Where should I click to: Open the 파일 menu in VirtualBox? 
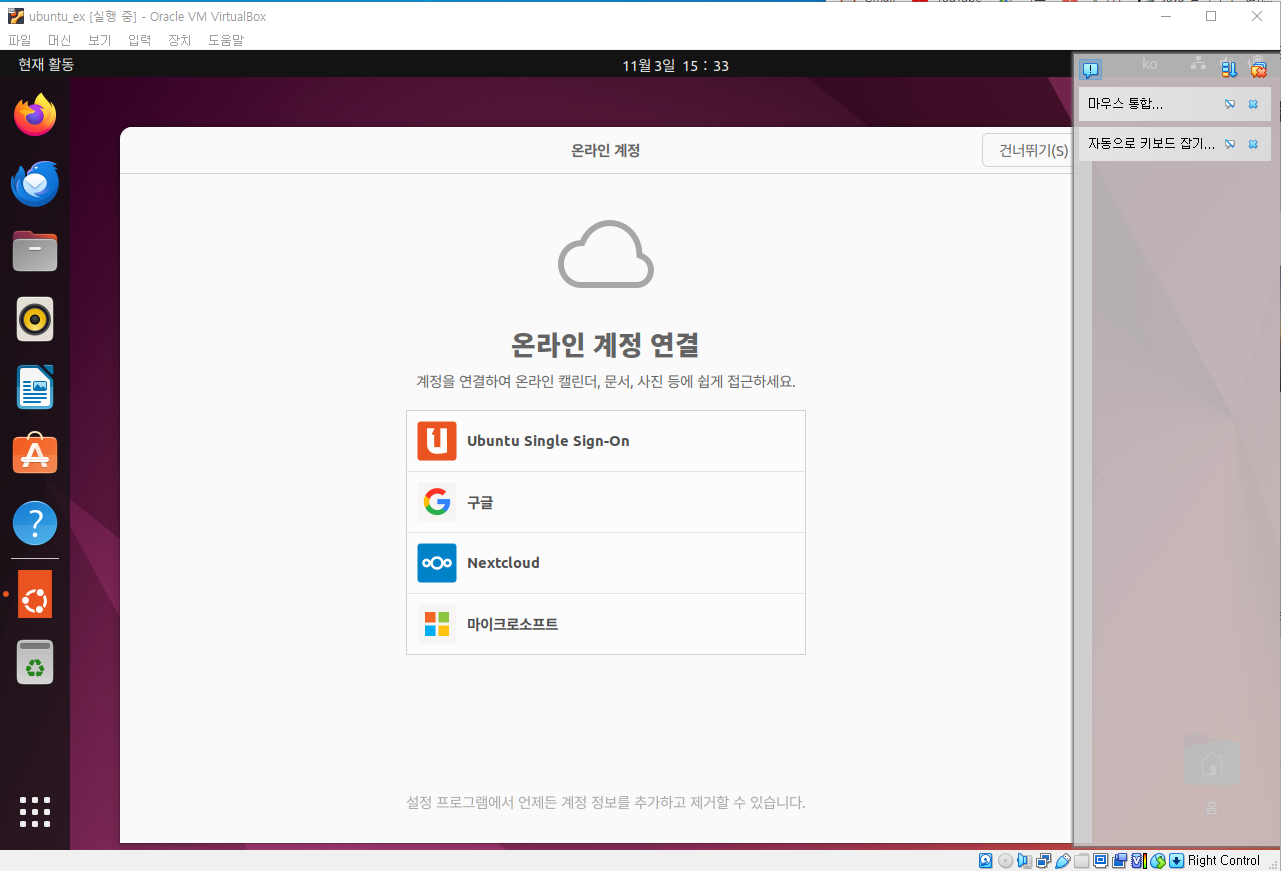coord(20,40)
